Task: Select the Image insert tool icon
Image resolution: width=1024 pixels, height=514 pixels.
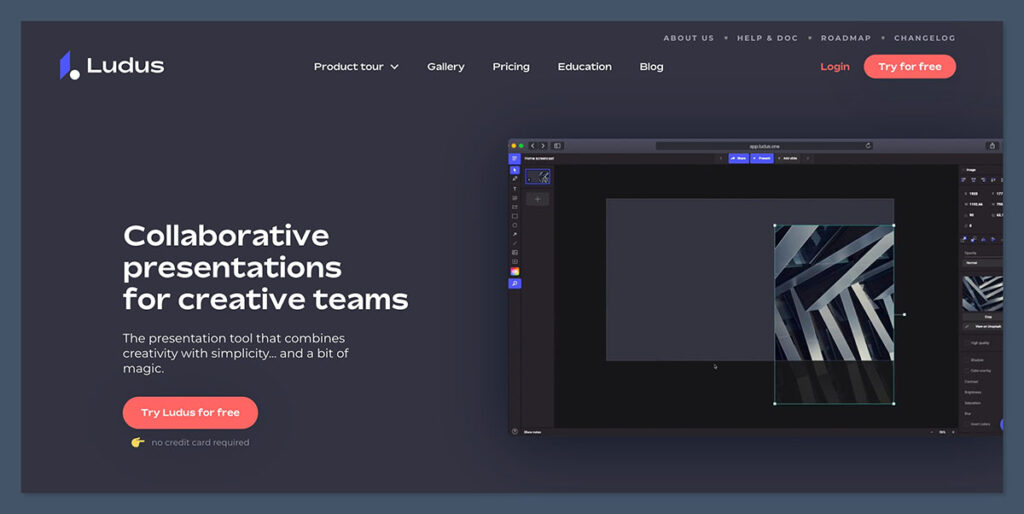Action: [515, 253]
